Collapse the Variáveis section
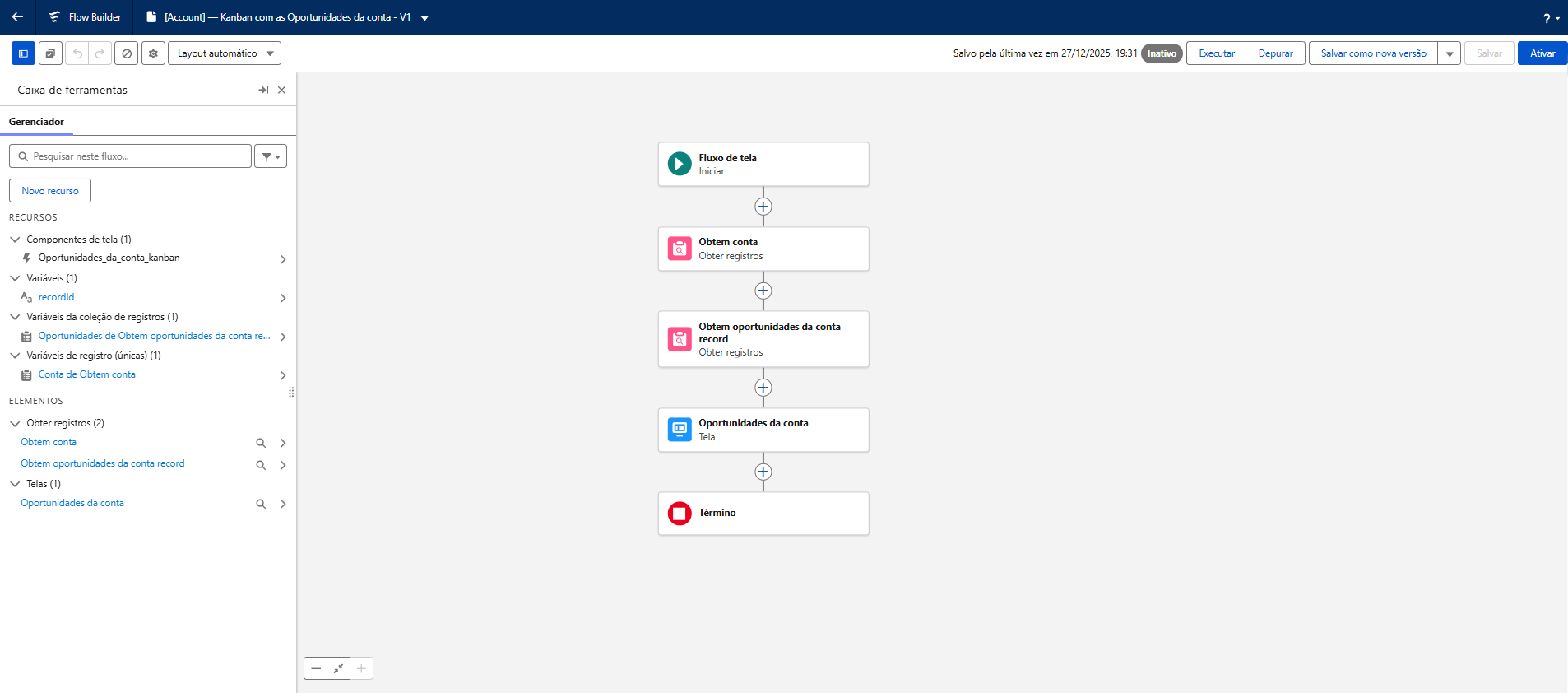 (15, 278)
